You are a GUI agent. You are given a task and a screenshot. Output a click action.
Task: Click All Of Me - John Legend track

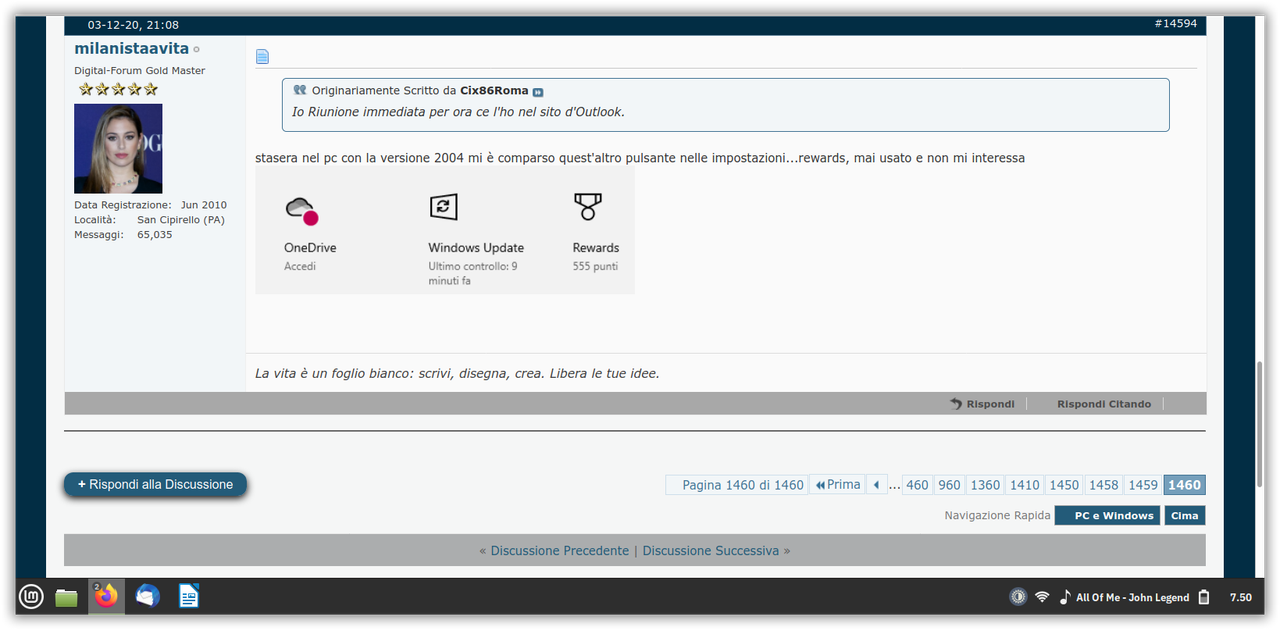click(1132, 597)
